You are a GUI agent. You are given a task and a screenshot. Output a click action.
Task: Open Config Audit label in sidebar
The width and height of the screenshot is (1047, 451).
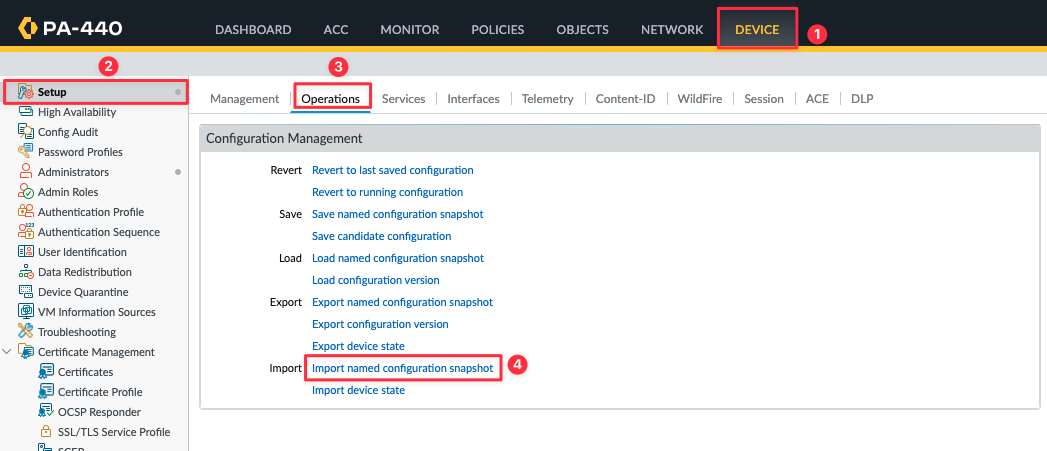(x=68, y=132)
